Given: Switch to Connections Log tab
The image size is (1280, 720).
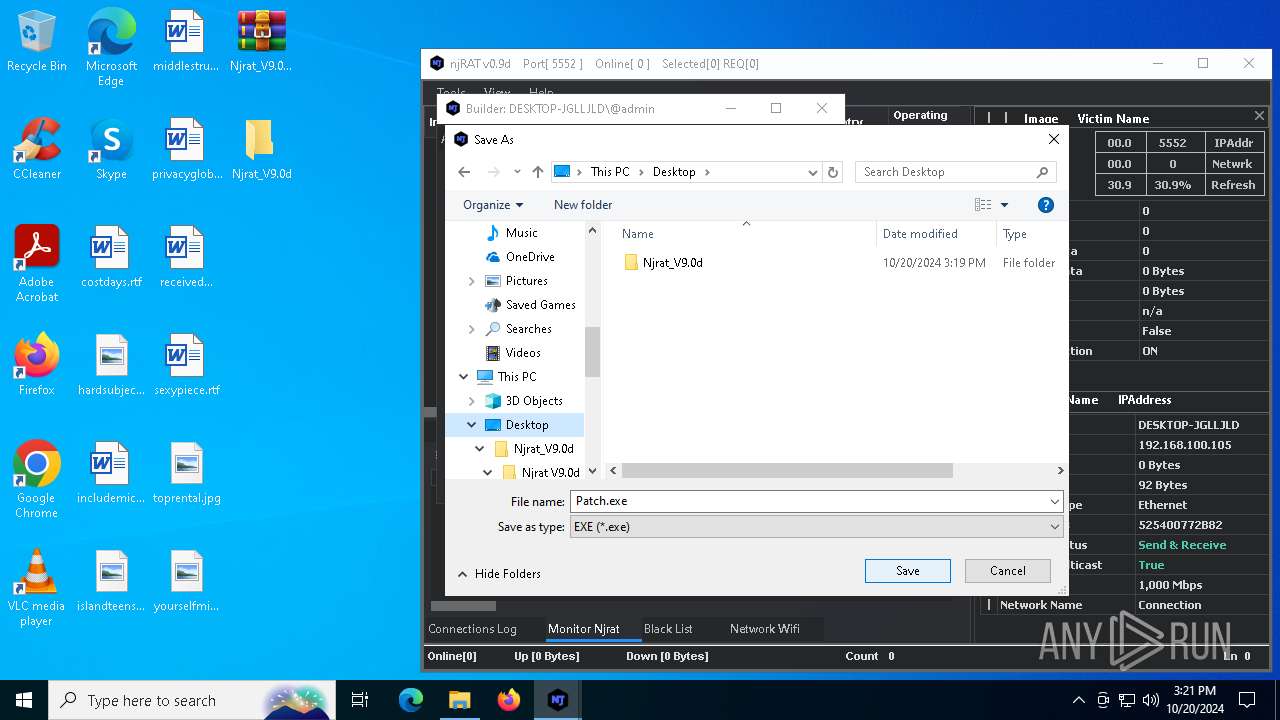Looking at the screenshot, I should point(472,629).
